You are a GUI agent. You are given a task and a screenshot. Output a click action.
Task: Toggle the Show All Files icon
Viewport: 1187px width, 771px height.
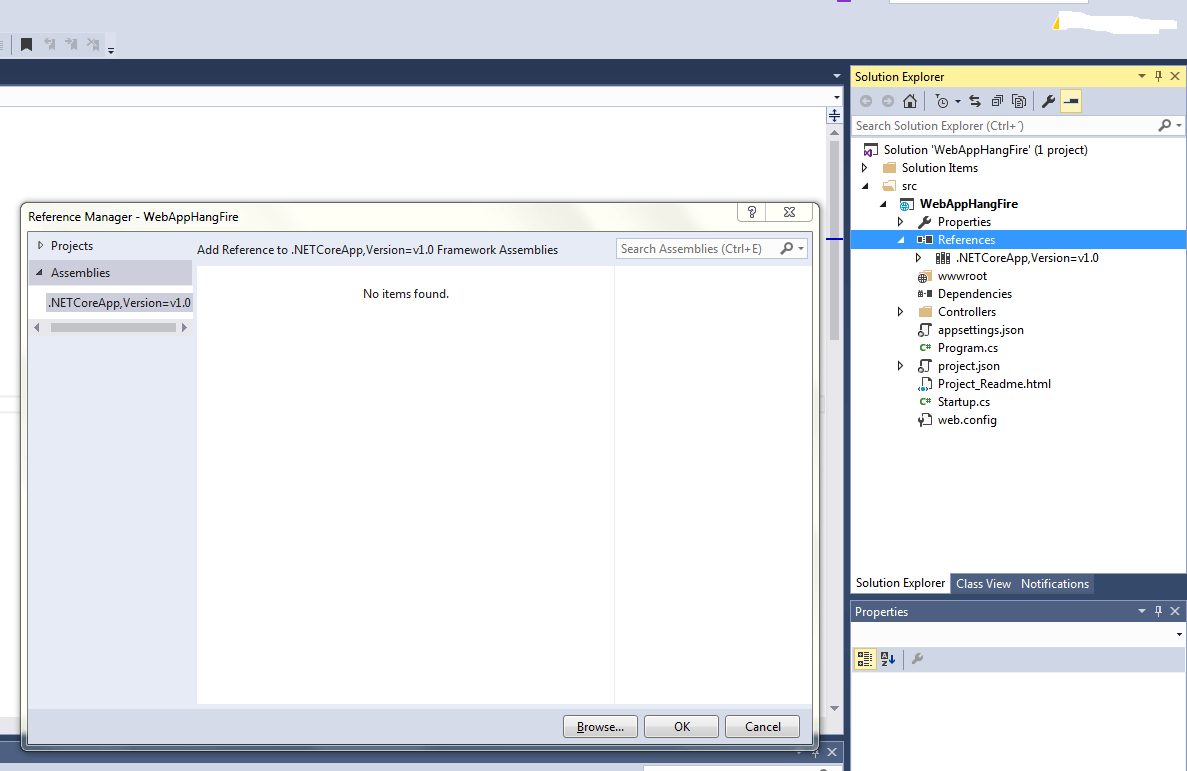click(x=1019, y=101)
